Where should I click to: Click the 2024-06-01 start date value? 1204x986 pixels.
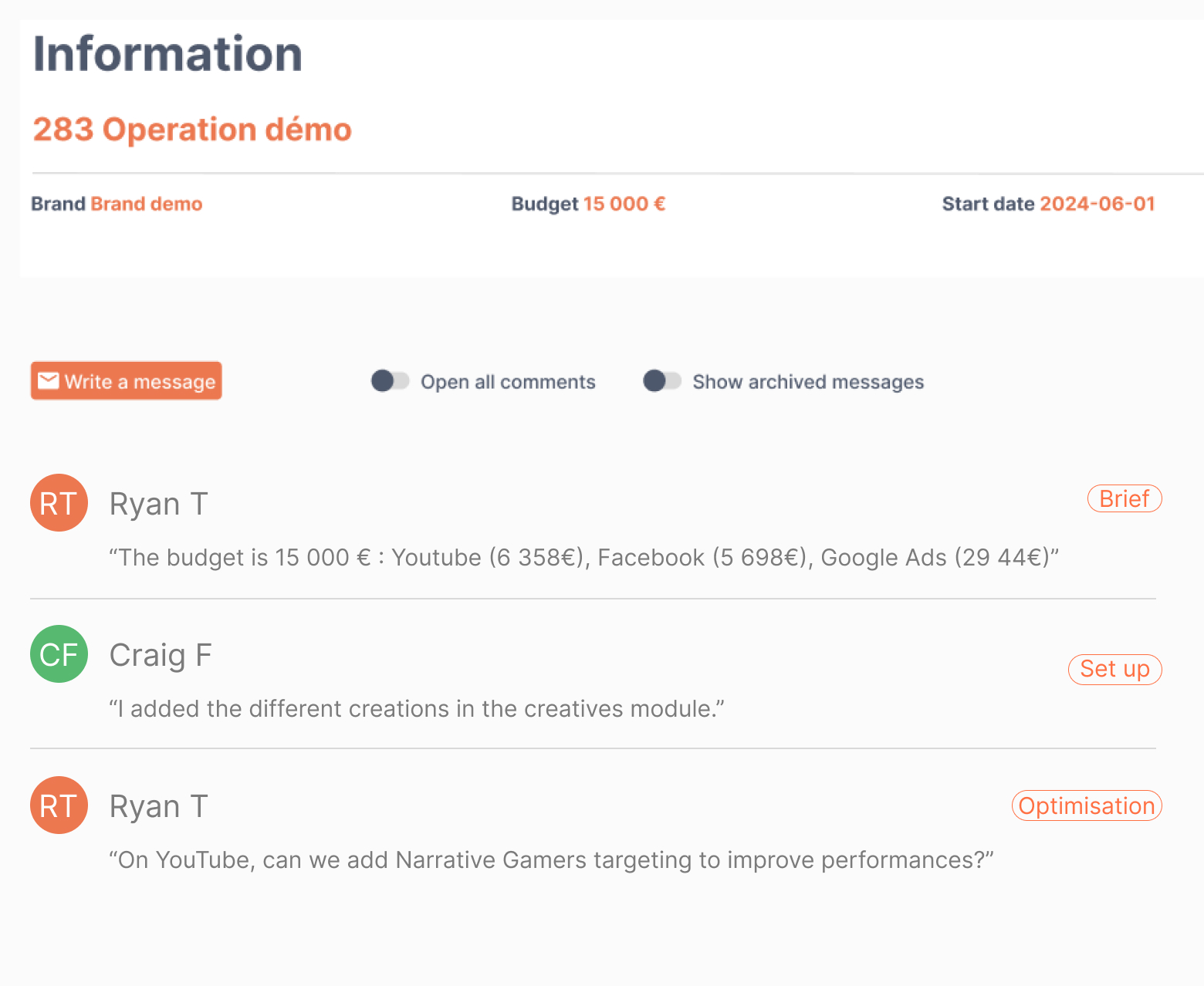click(x=1097, y=204)
